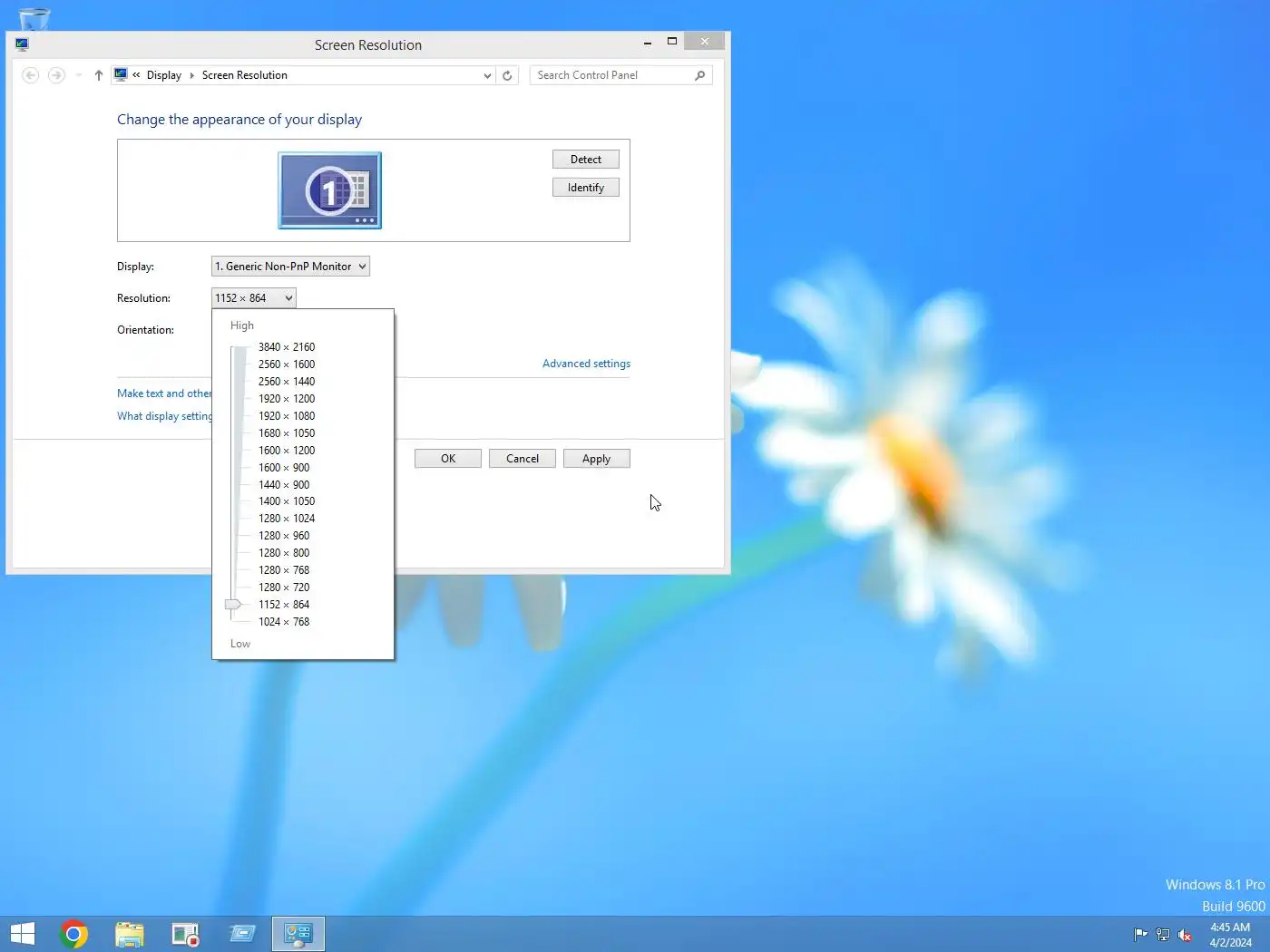Click the Control Panel taskbar button
The height and width of the screenshot is (952, 1270).
[298, 934]
